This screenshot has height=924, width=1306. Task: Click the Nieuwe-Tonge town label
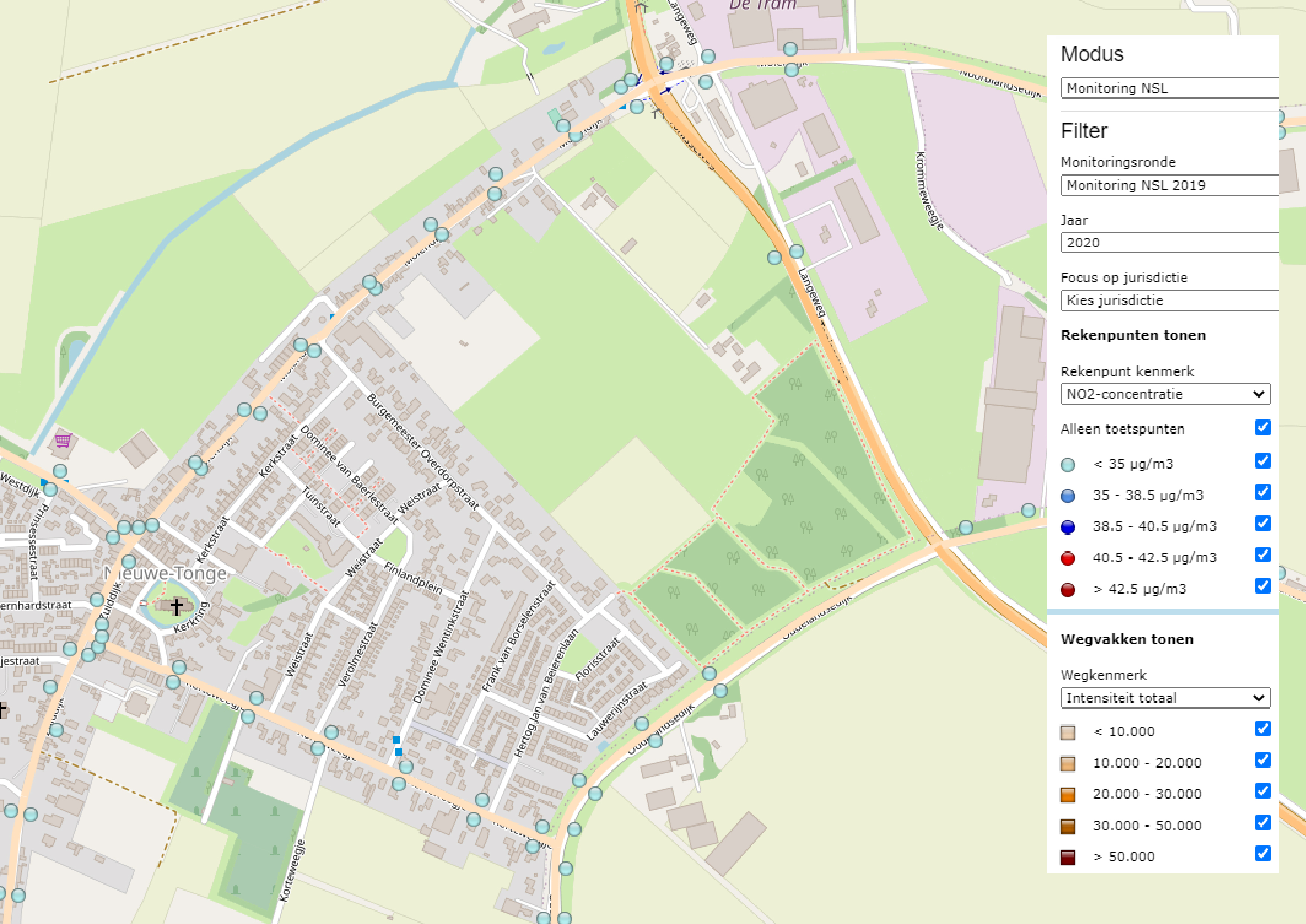tap(166, 573)
